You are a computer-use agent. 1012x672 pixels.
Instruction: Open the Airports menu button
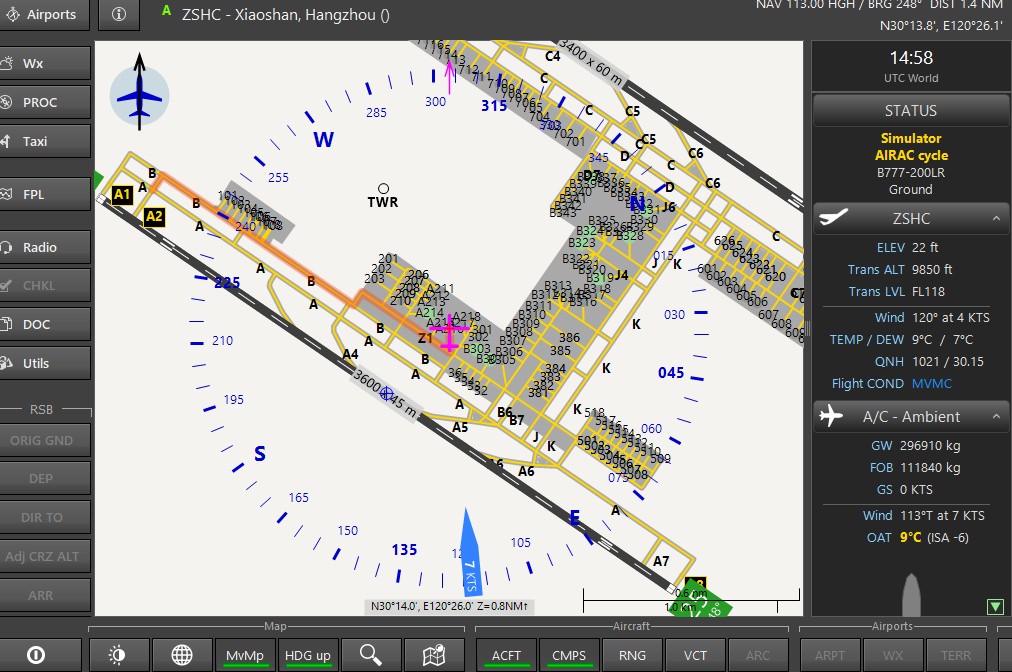(x=43, y=14)
